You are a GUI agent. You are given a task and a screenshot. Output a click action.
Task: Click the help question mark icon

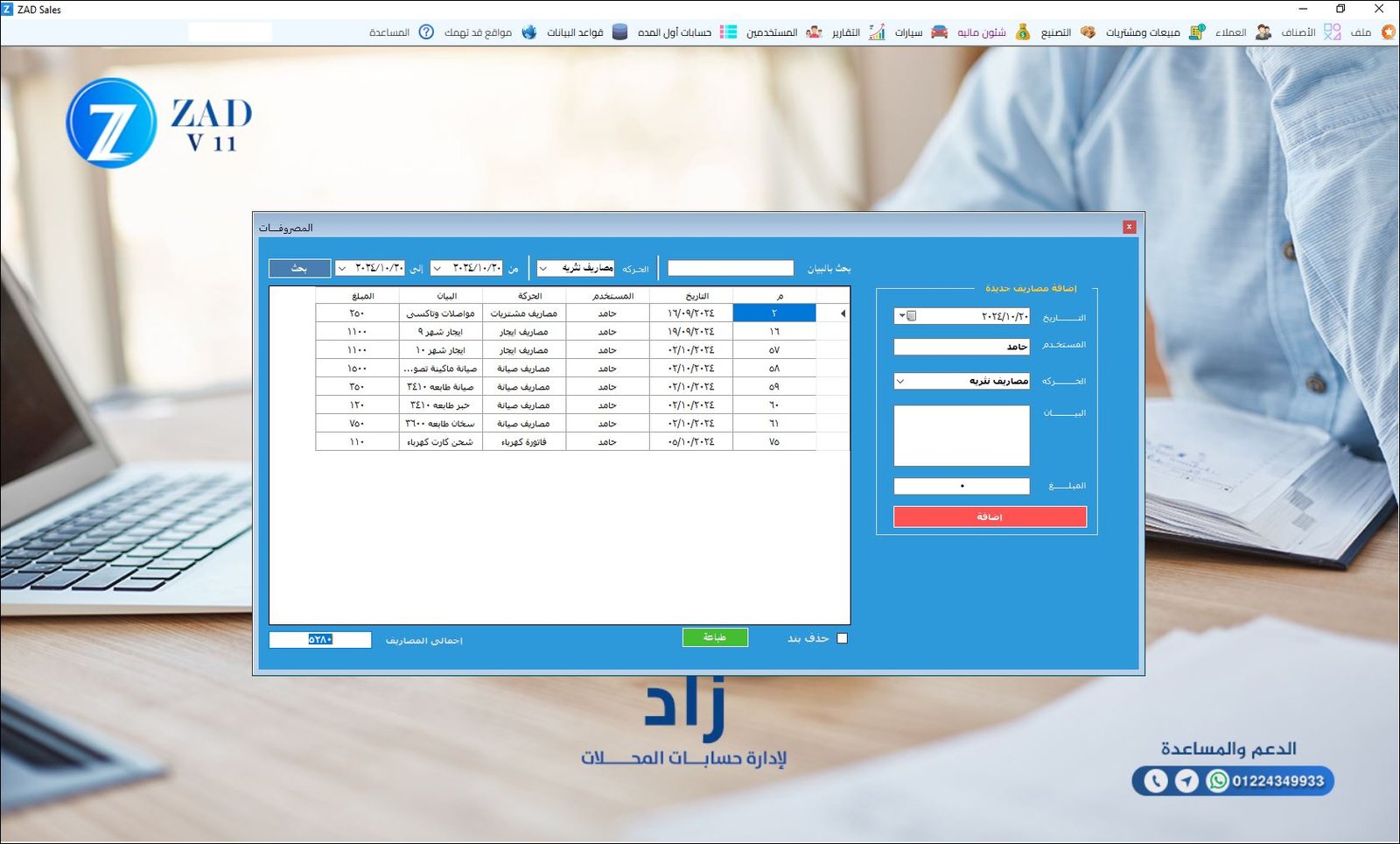click(426, 32)
